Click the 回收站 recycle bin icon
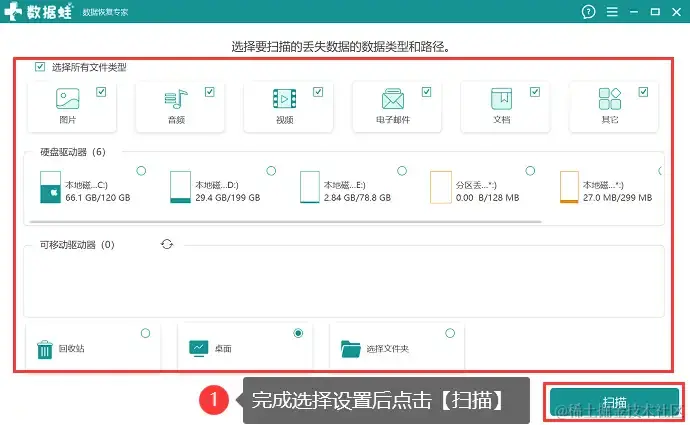The height and width of the screenshot is (425, 690). pyautogui.click(x=44, y=350)
